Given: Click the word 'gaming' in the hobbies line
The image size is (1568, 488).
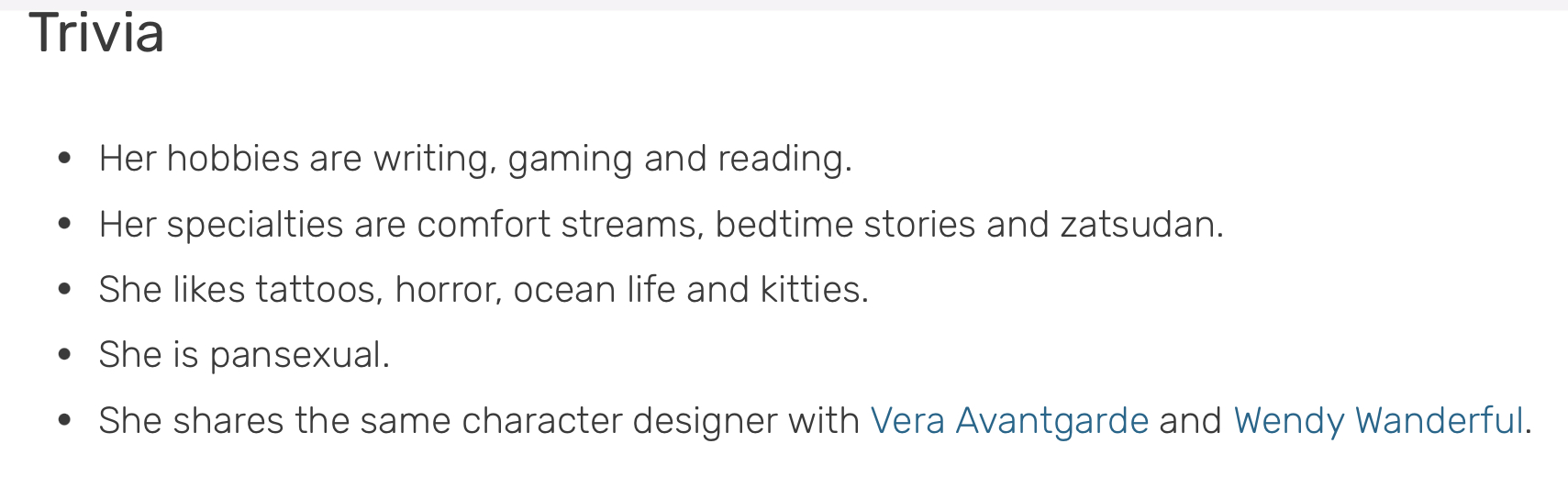Looking at the screenshot, I should coord(571,159).
